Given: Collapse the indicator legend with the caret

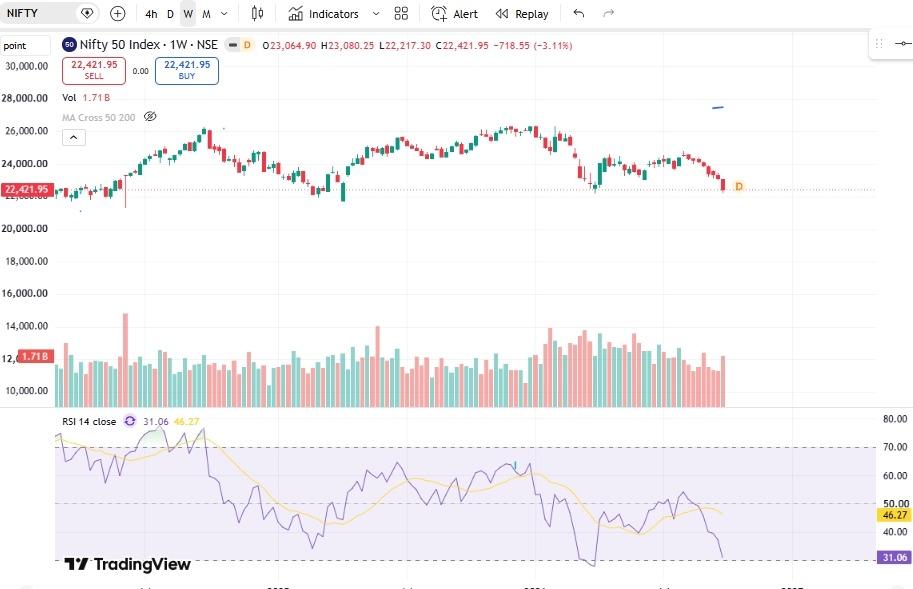Looking at the screenshot, I should click(x=74, y=137).
